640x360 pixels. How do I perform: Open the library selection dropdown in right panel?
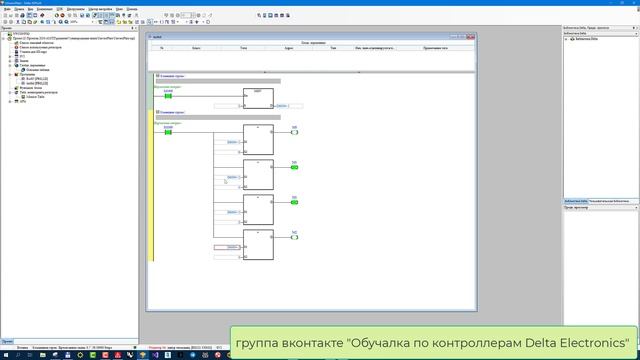[x=636, y=33]
